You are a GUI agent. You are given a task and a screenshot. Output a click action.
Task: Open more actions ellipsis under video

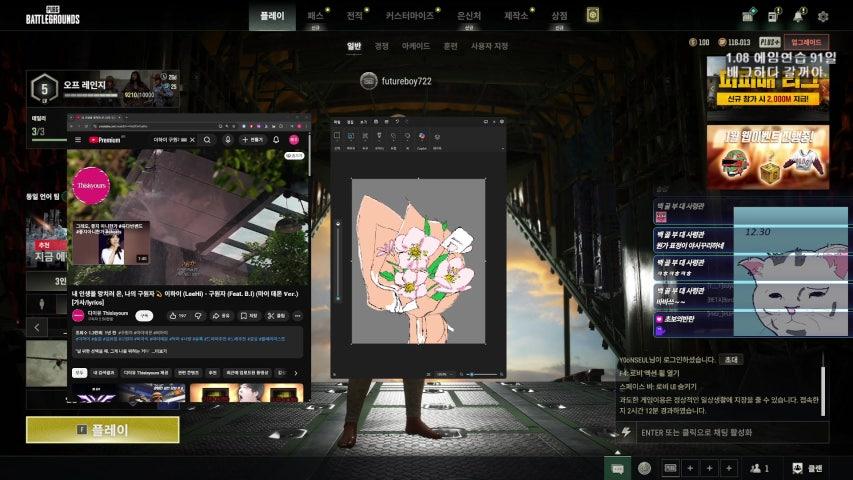click(x=298, y=316)
